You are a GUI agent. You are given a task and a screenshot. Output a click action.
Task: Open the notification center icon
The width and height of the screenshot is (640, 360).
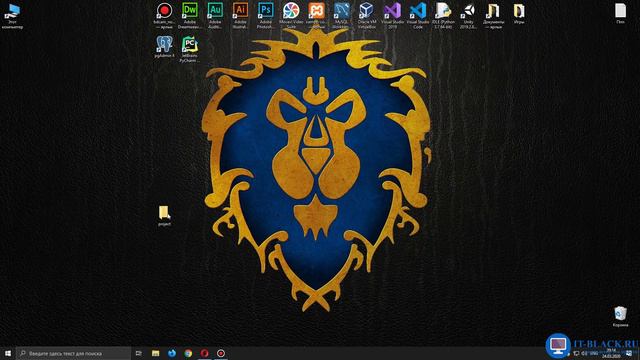(629, 353)
